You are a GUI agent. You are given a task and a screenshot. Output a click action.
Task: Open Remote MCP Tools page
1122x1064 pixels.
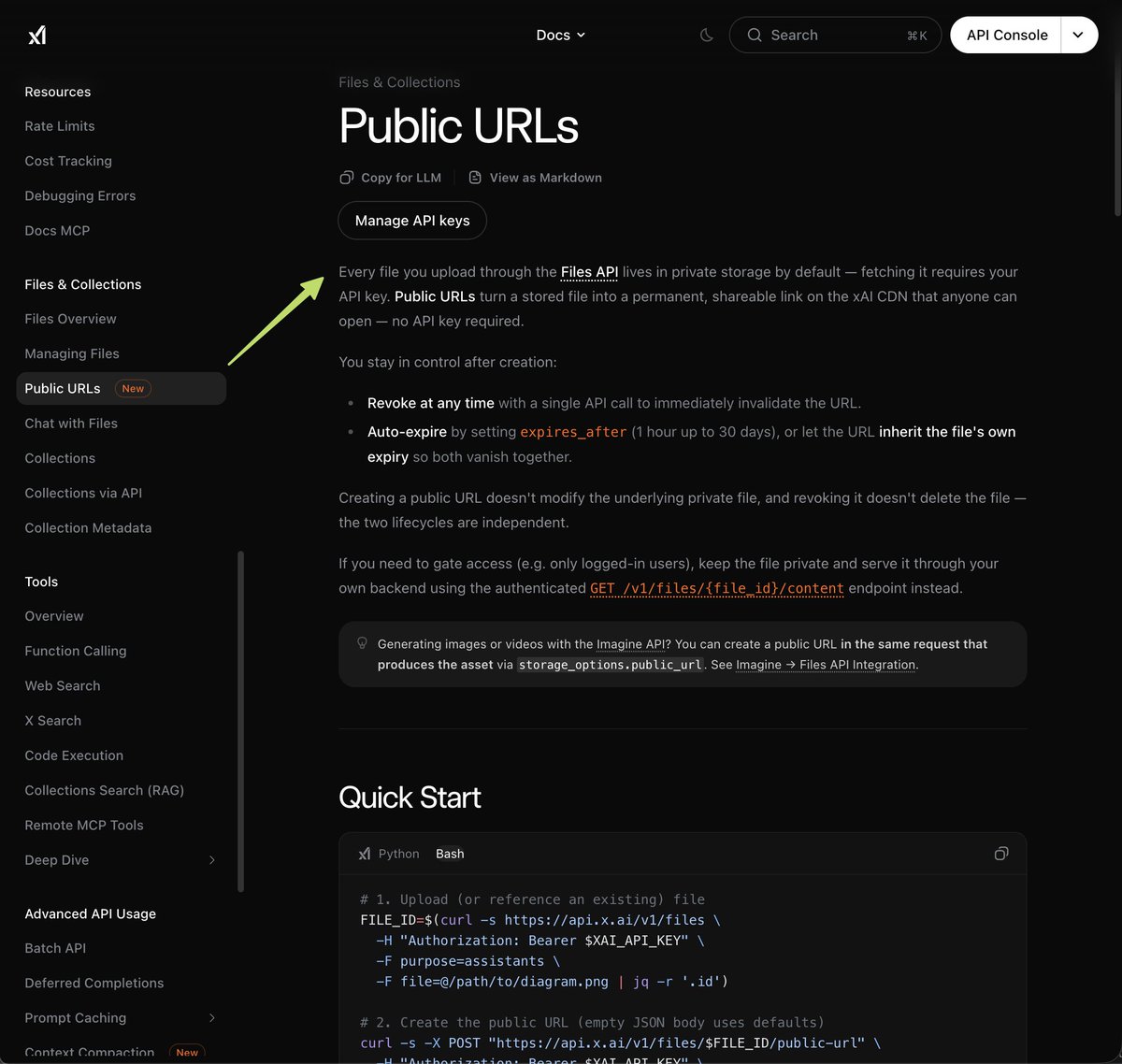[x=84, y=826]
